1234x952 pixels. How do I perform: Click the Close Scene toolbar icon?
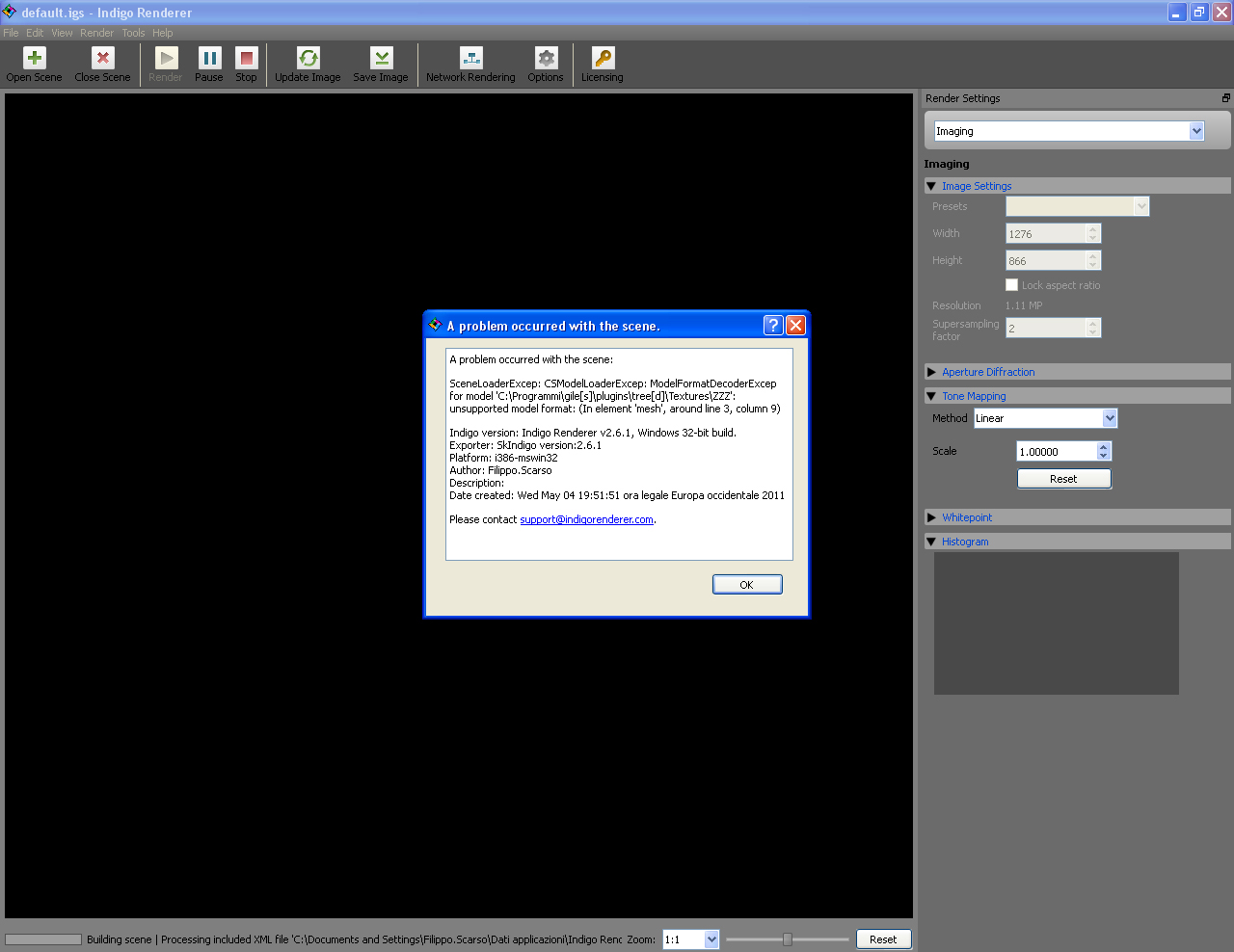(x=103, y=58)
